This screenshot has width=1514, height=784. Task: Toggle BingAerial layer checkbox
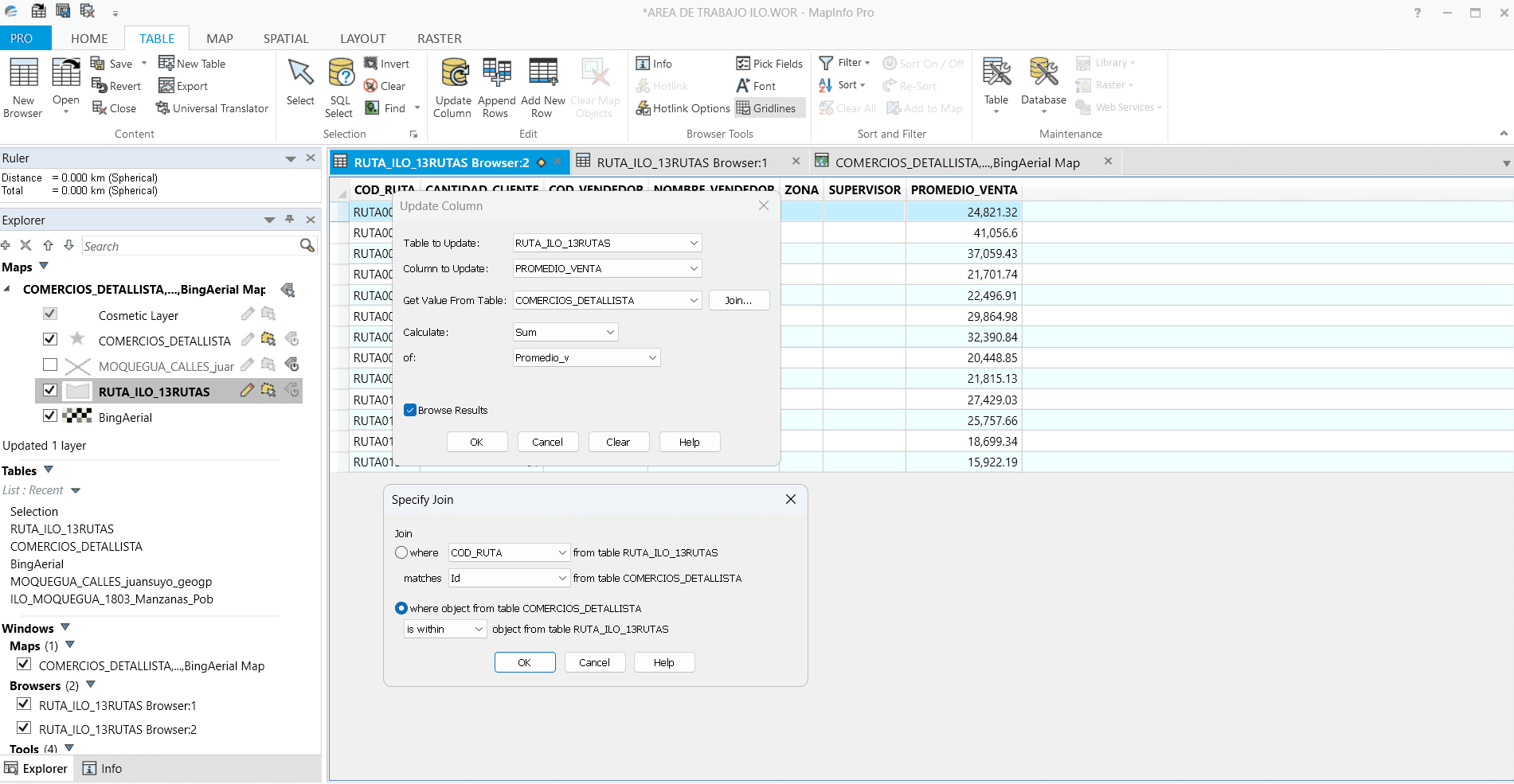50,415
